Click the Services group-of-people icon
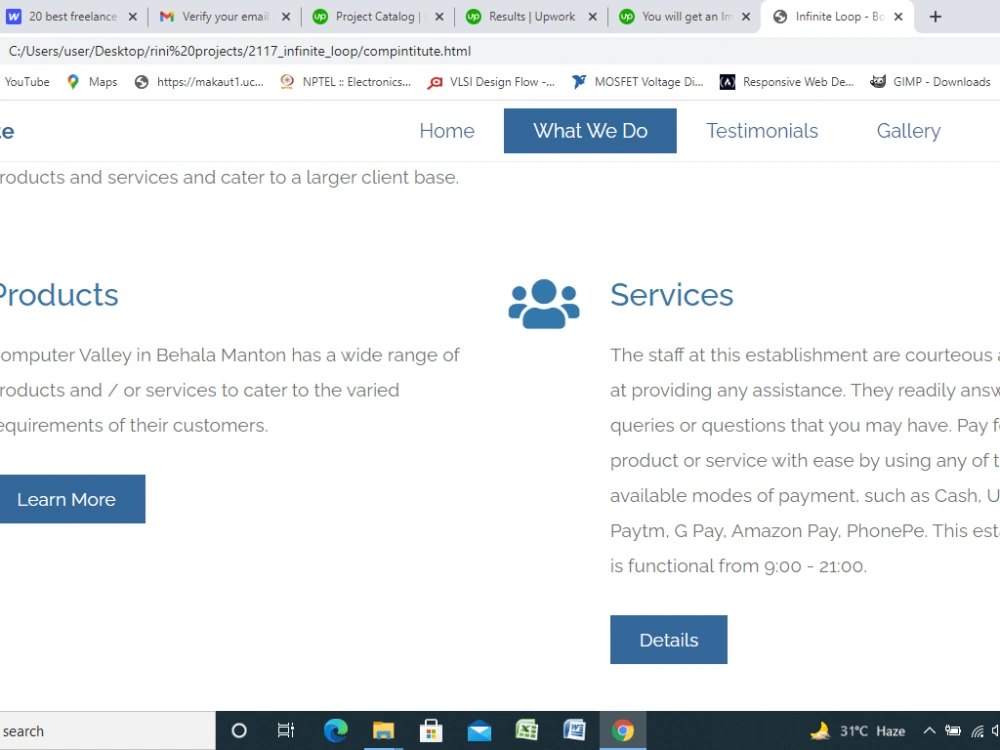Viewport: 1000px width, 750px height. coord(543,304)
